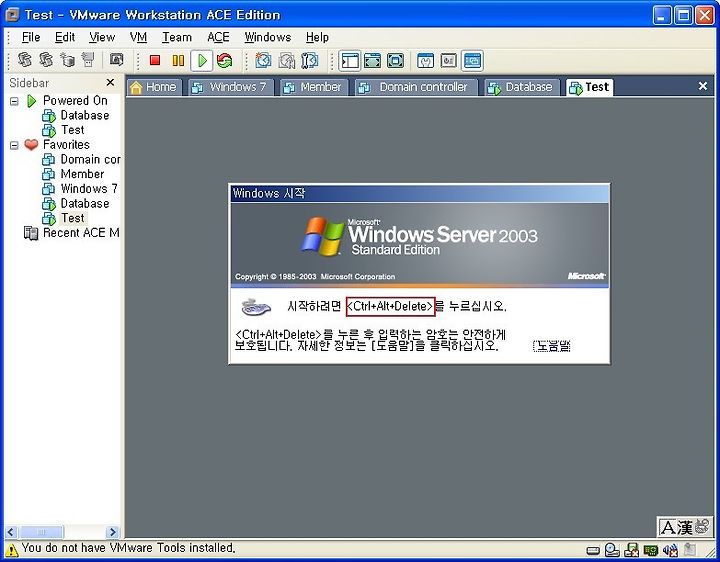Enter full screen mode icon

tap(395, 61)
